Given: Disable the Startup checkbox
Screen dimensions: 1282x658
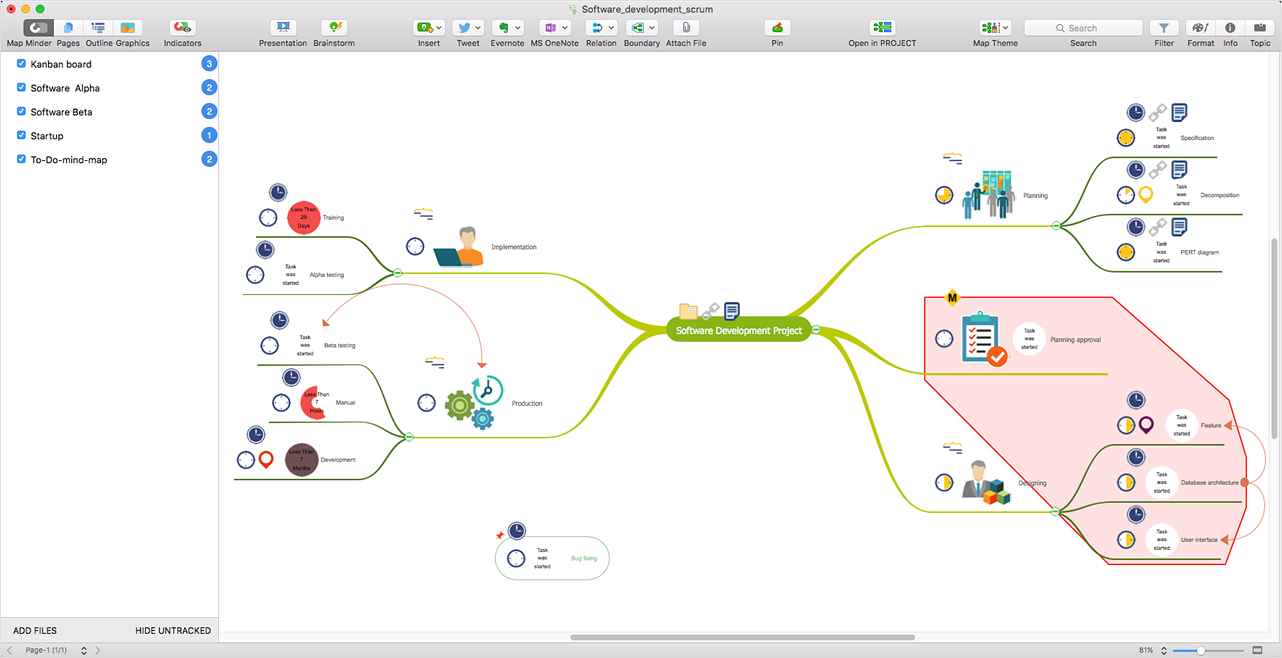Looking at the screenshot, I should (22, 136).
